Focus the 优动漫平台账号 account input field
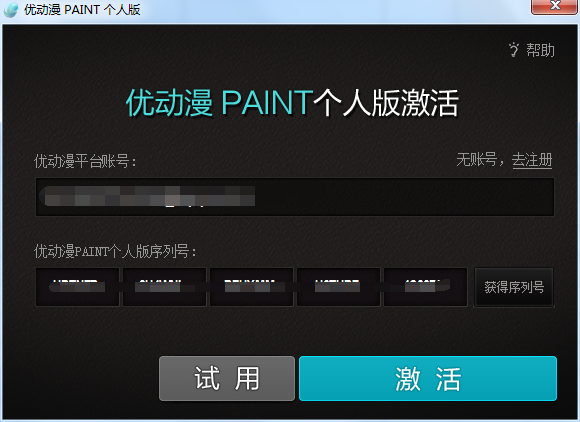Image resolution: width=580 pixels, height=422 pixels. pyautogui.click(x=295, y=197)
